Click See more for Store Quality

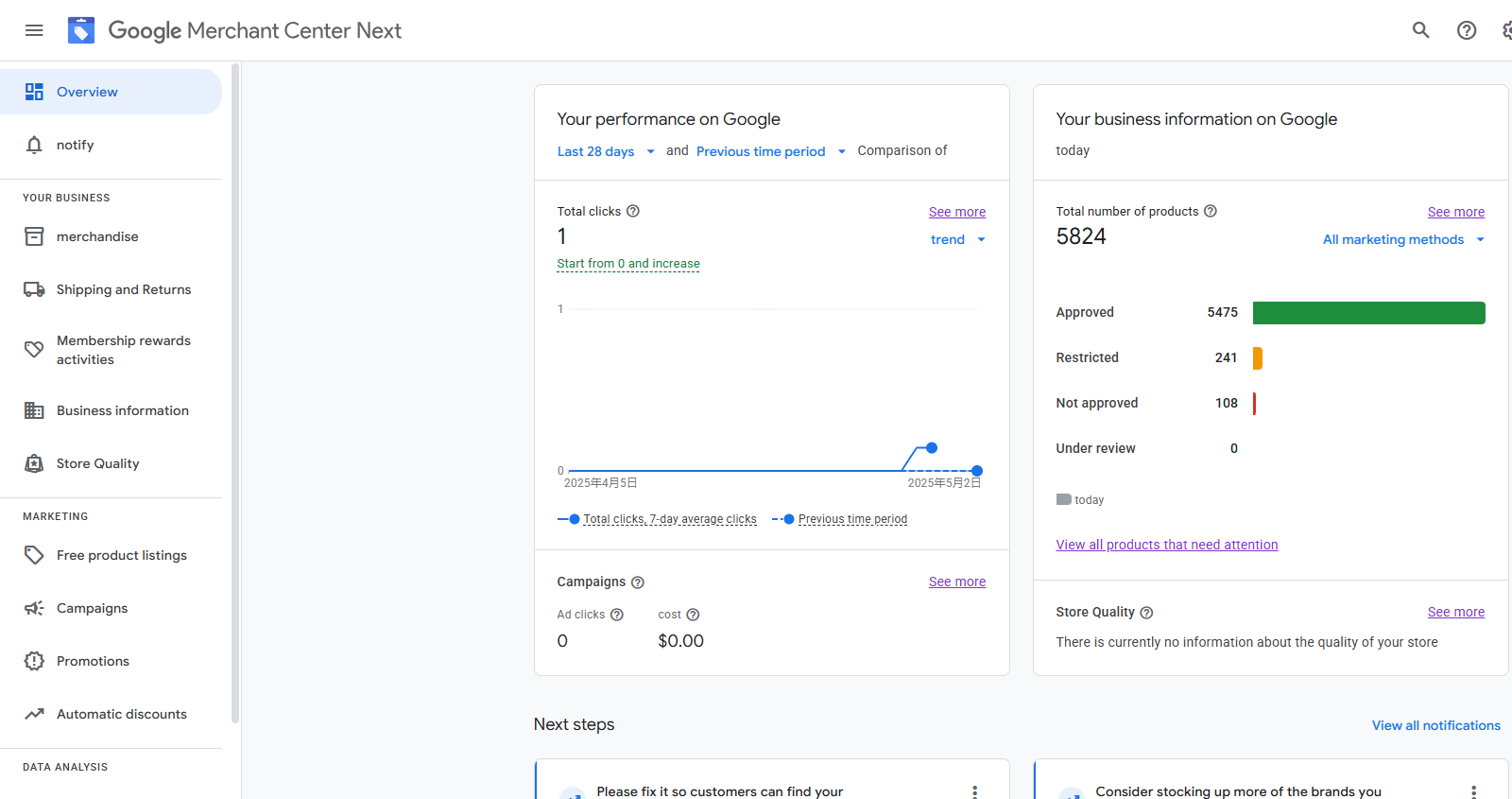pos(1455,612)
